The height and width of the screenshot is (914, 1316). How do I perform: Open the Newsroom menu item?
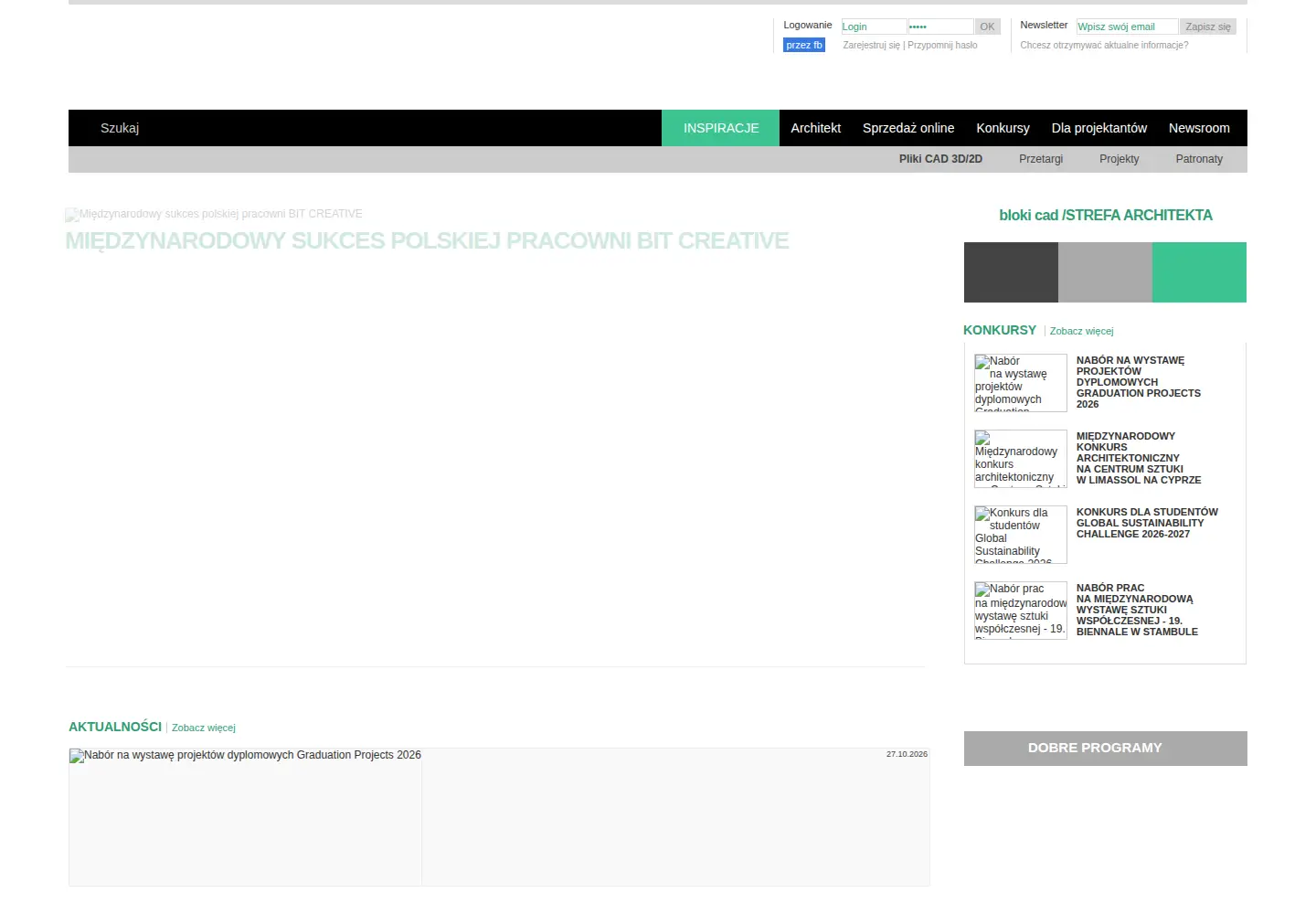pos(1199,128)
